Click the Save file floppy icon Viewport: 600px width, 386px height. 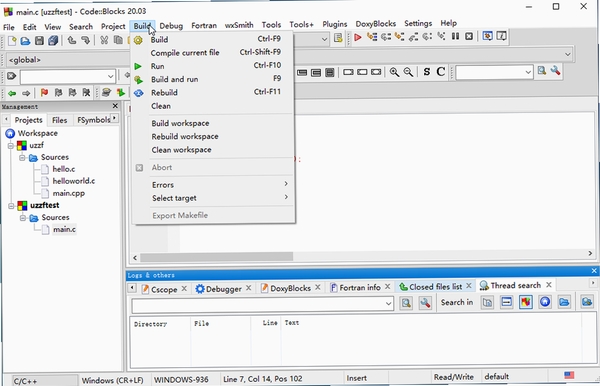tap(39, 40)
